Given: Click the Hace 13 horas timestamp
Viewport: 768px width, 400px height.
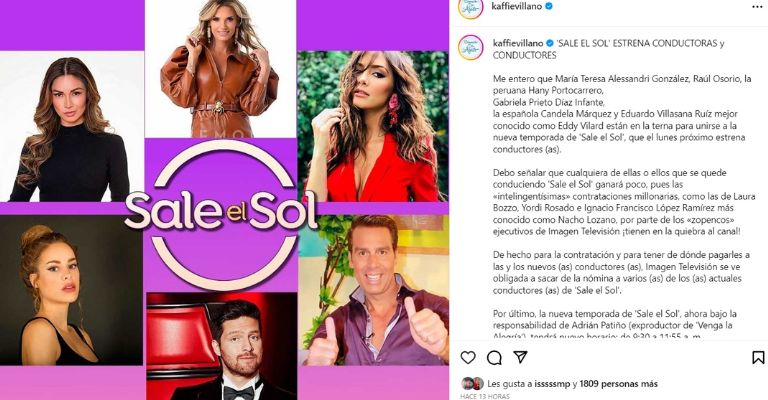Looking at the screenshot, I should 485,396.
